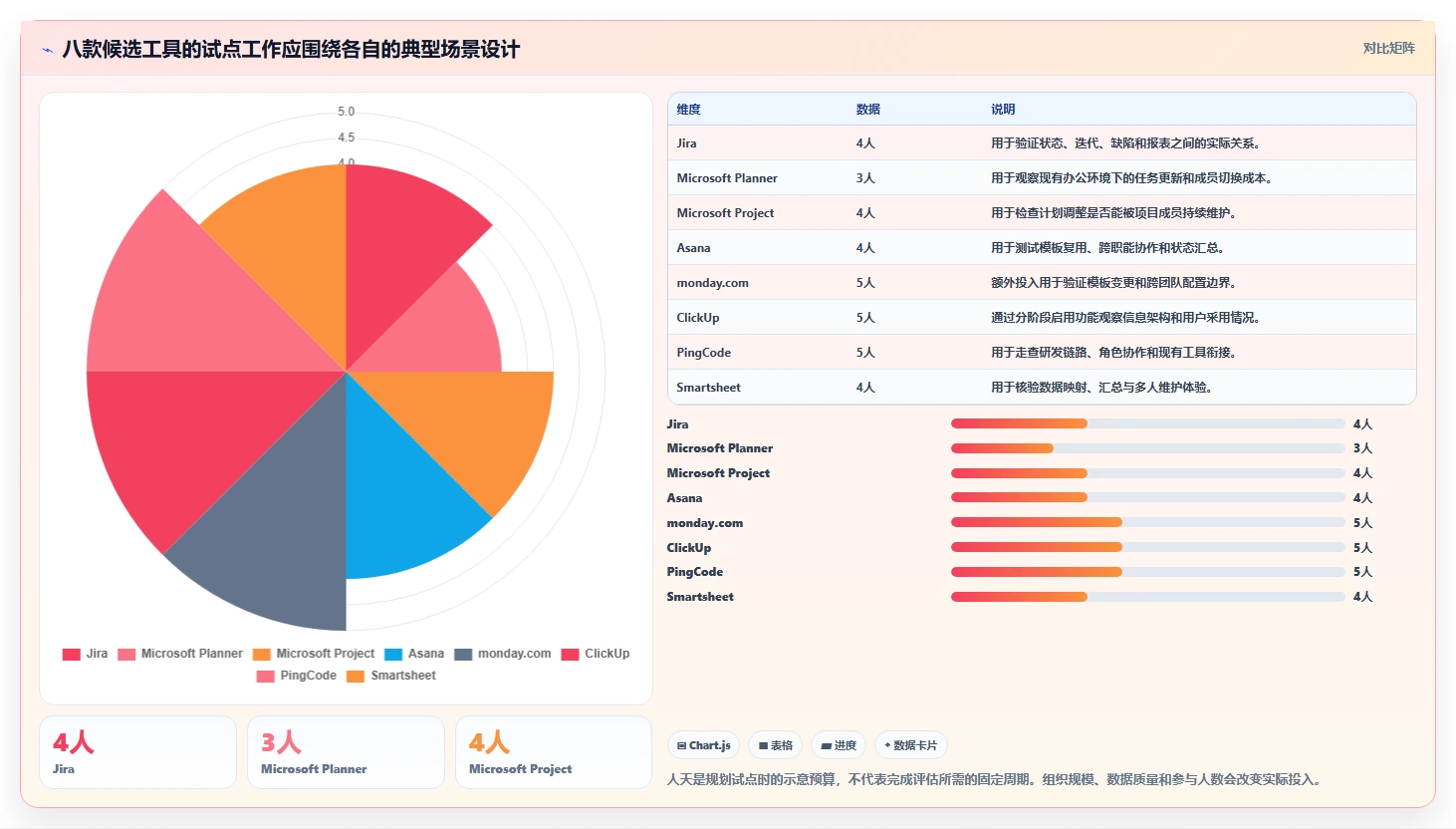Click the description for the Smartsheet row
The height and width of the screenshot is (829, 1456).
1100,388
